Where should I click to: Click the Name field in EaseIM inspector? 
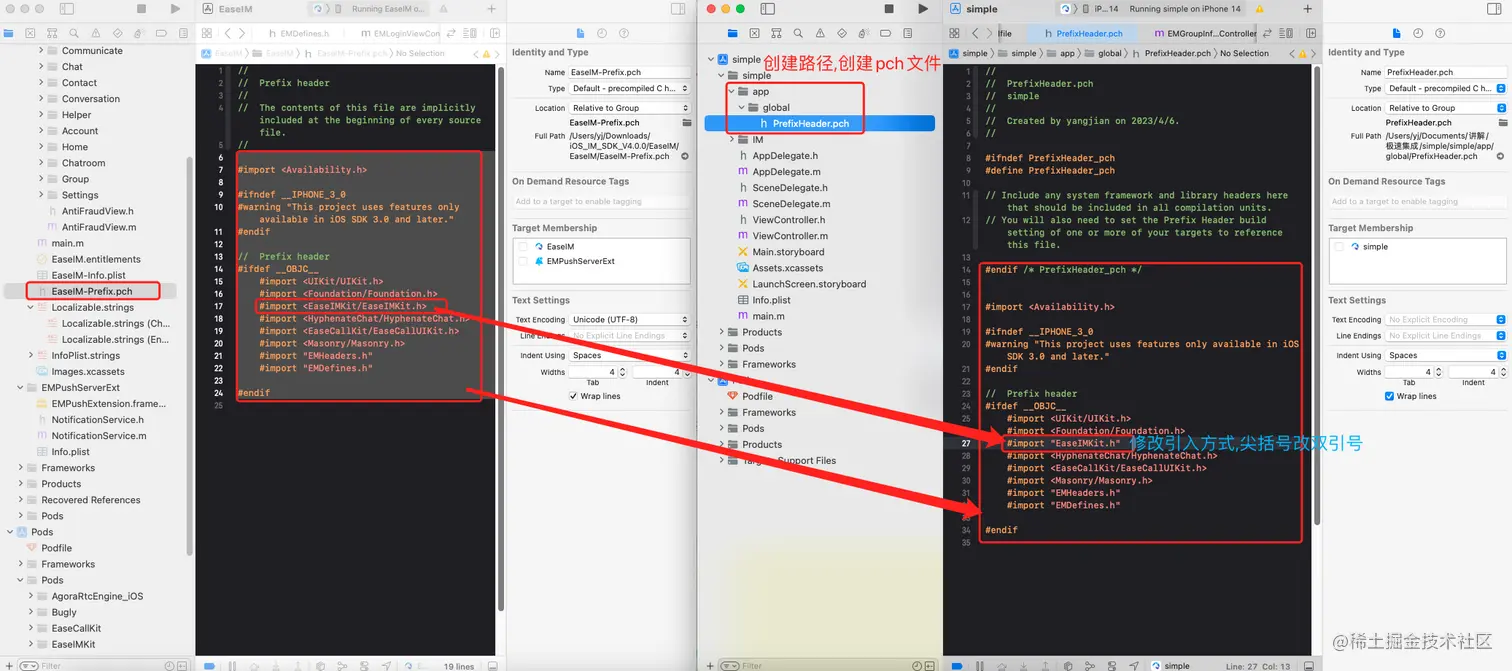(x=629, y=72)
